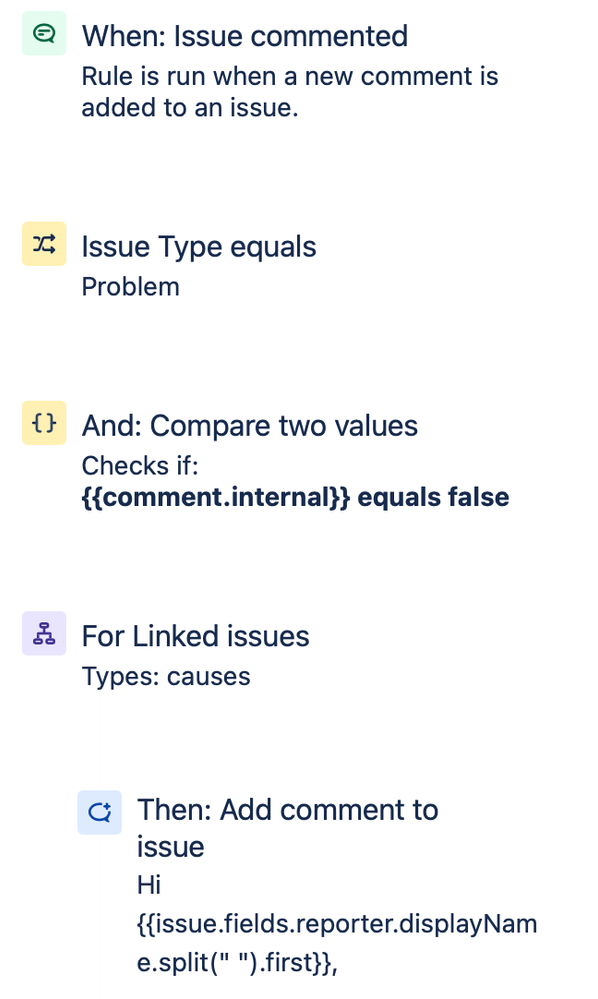
Task: Click the Add comment action refresh icon
Action: tap(99, 812)
